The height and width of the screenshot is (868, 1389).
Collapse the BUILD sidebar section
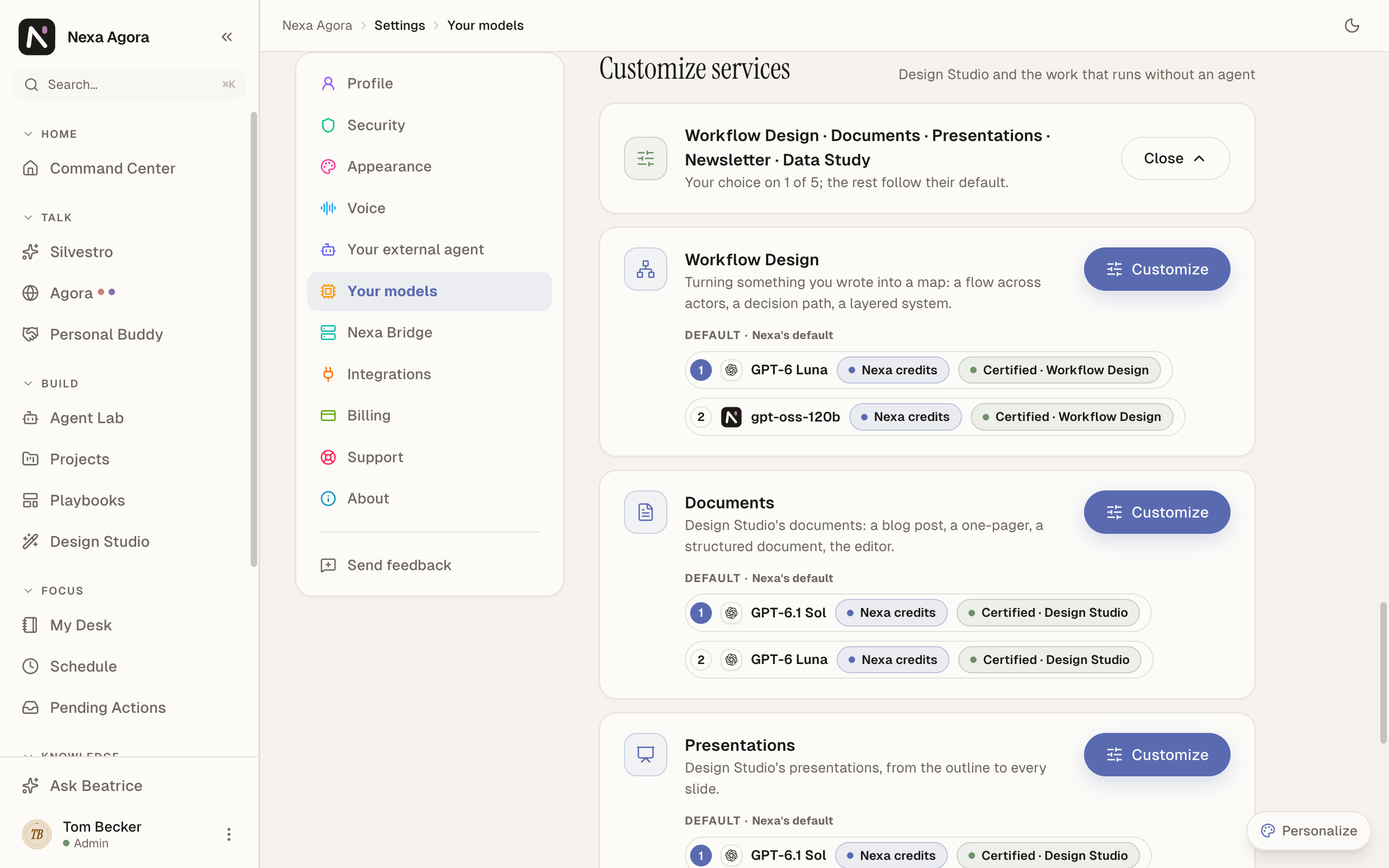[51, 383]
